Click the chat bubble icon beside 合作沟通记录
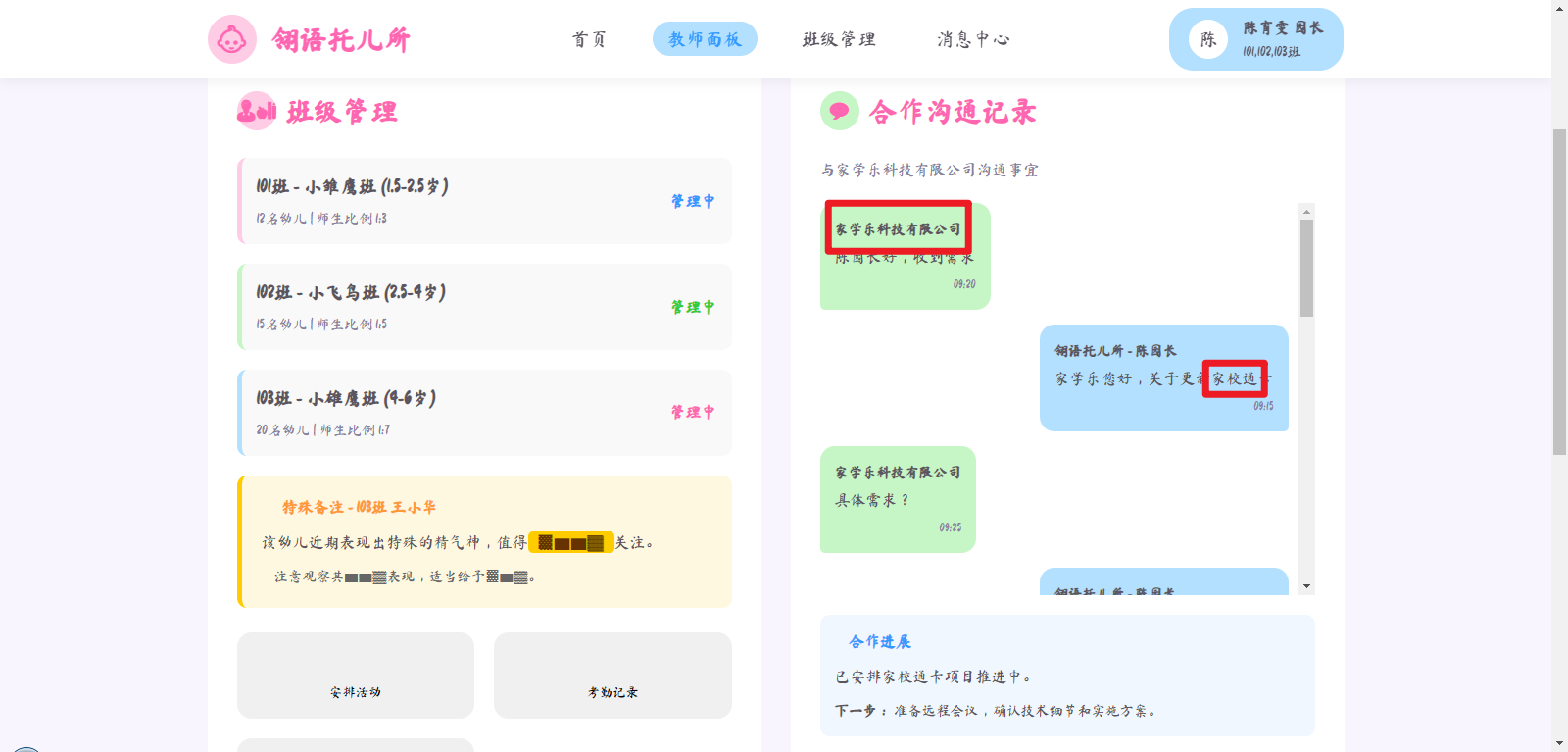The width and height of the screenshot is (1568, 752). 840,111
